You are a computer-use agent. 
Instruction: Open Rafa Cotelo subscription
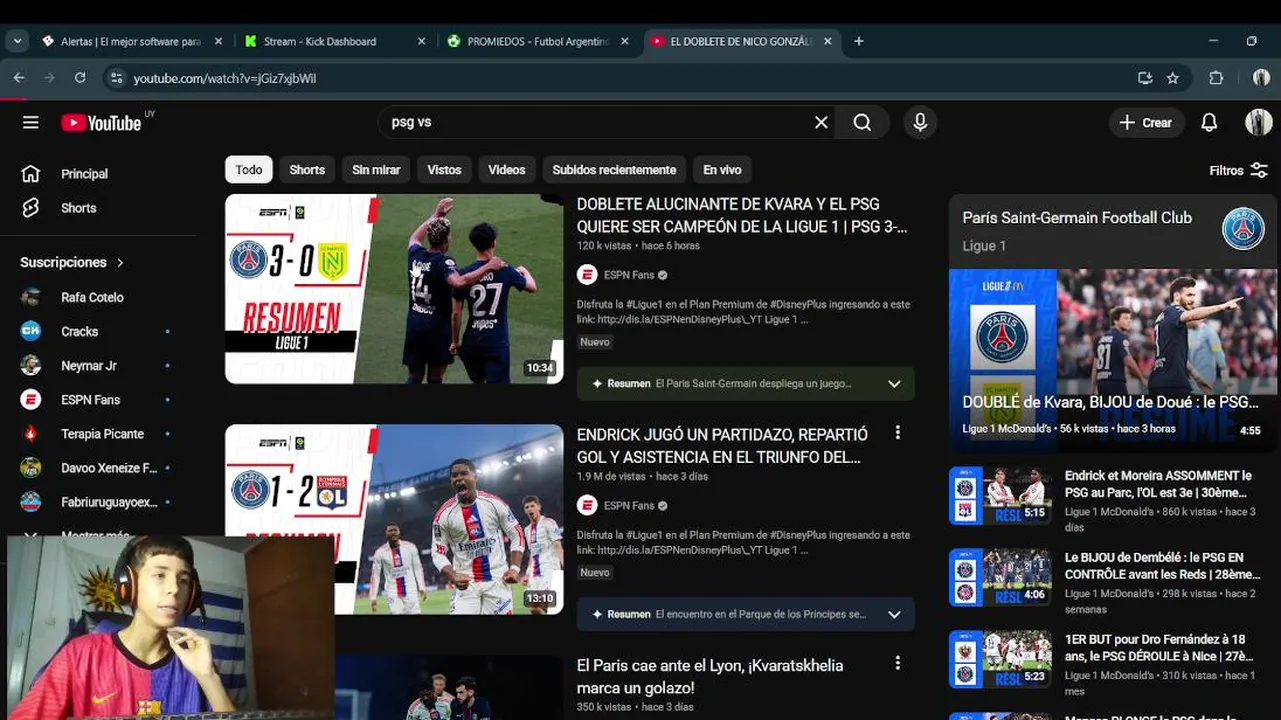(92, 297)
